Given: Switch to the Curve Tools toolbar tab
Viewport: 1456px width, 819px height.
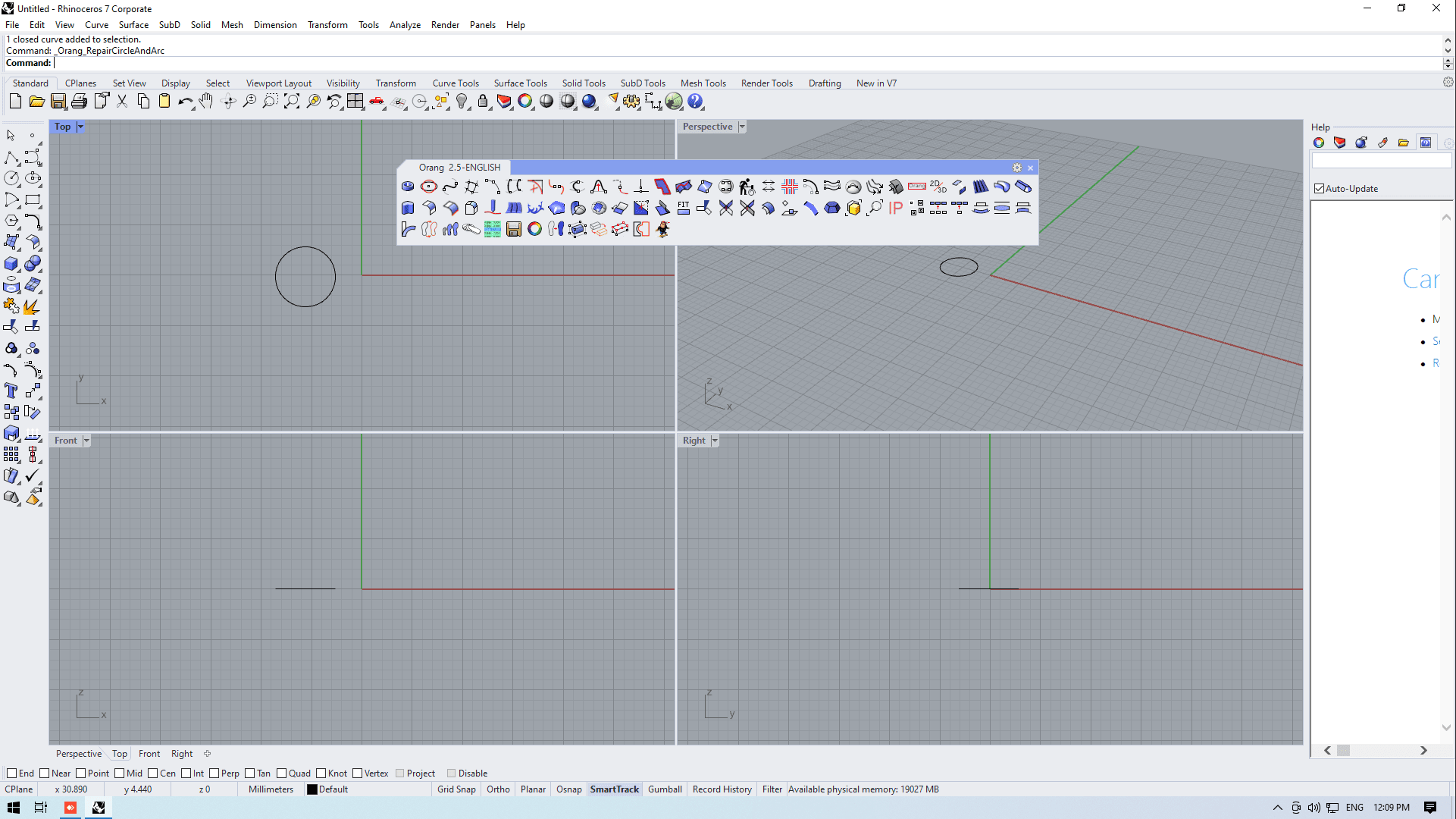Looking at the screenshot, I should (x=456, y=83).
